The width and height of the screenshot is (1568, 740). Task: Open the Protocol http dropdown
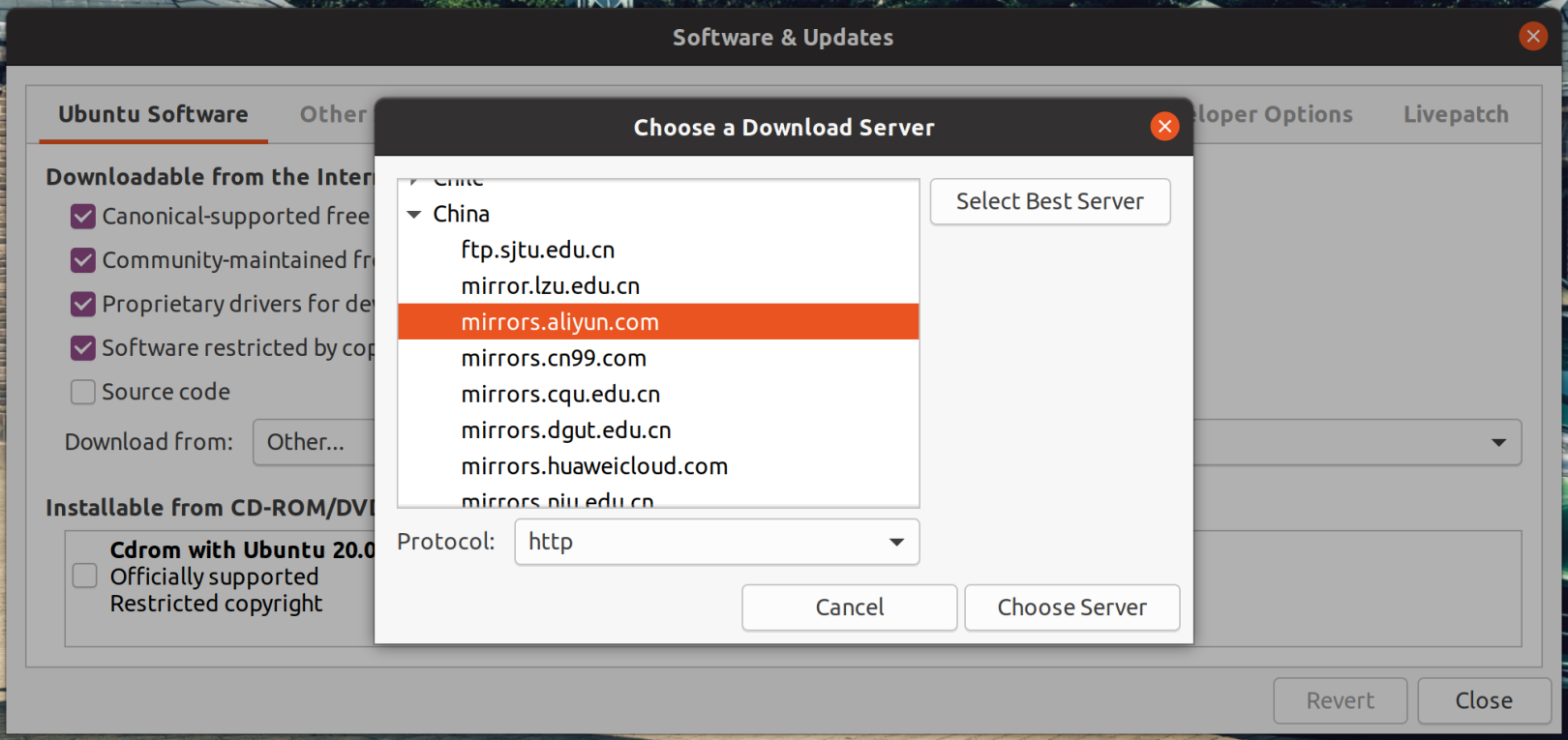[717, 542]
